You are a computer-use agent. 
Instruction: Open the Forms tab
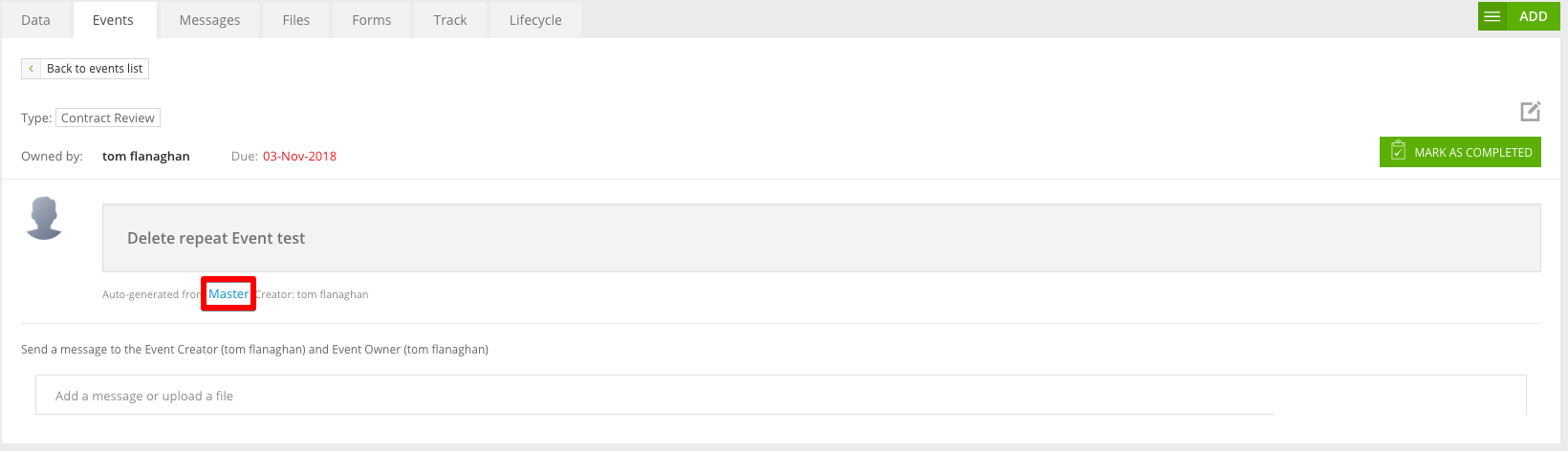pos(372,20)
